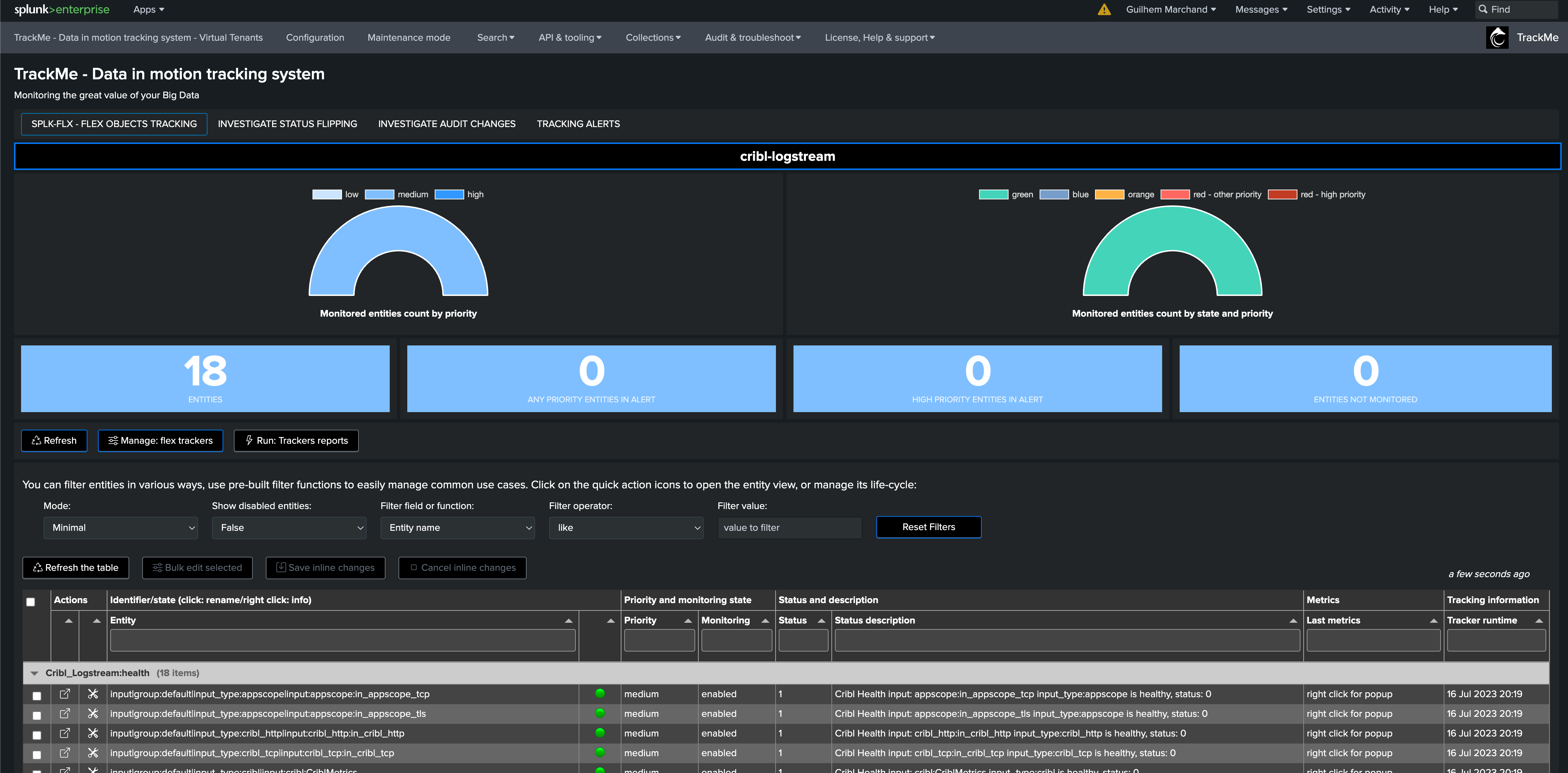
Task: Click Manage: flex trackers button
Action: click(x=161, y=440)
